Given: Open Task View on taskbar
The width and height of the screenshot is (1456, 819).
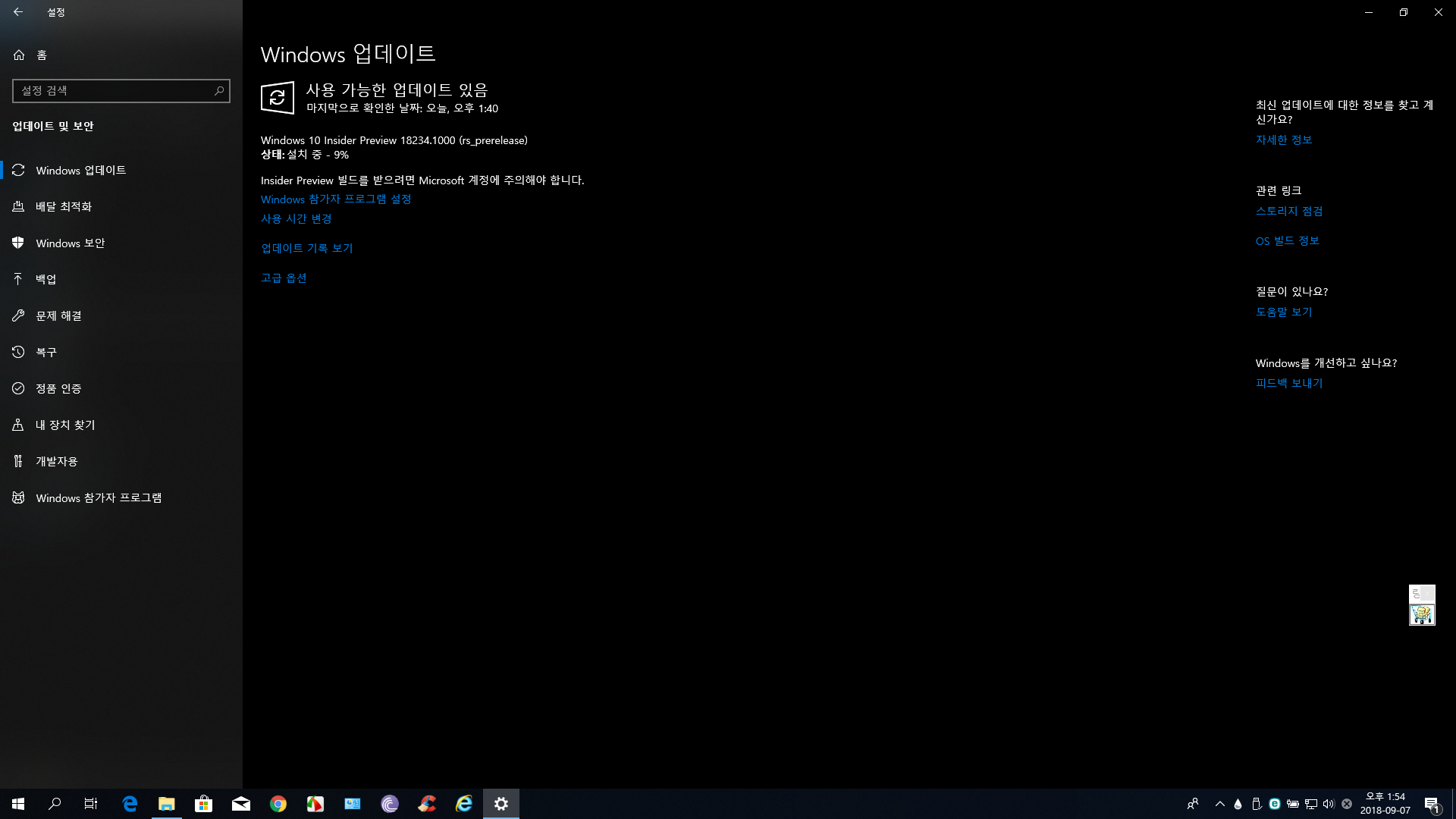Looking at the screenshot, I should pyautogui.click(x=91, y=804).
